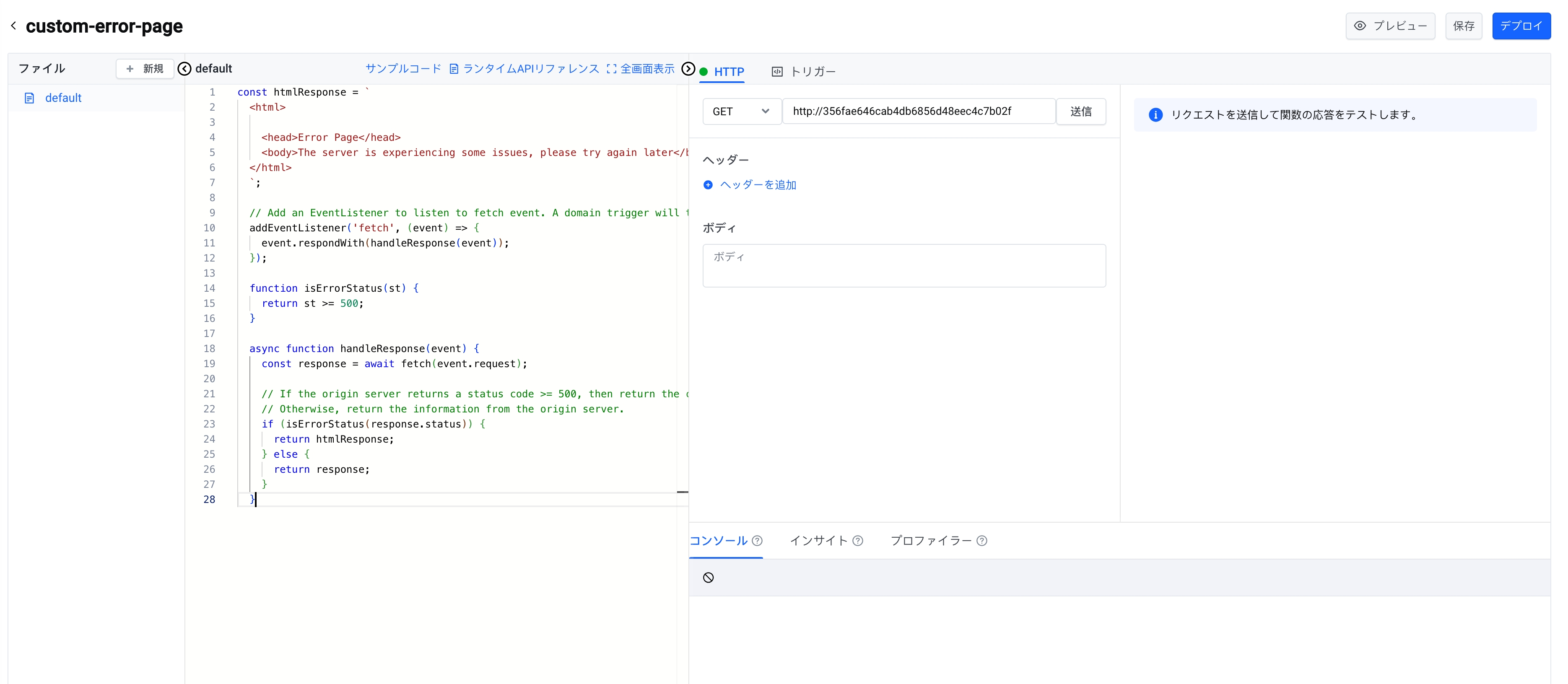Clear the console with the ban icon
The width and height of the screenshot is (1568, 684).
[x=709, y=578]
